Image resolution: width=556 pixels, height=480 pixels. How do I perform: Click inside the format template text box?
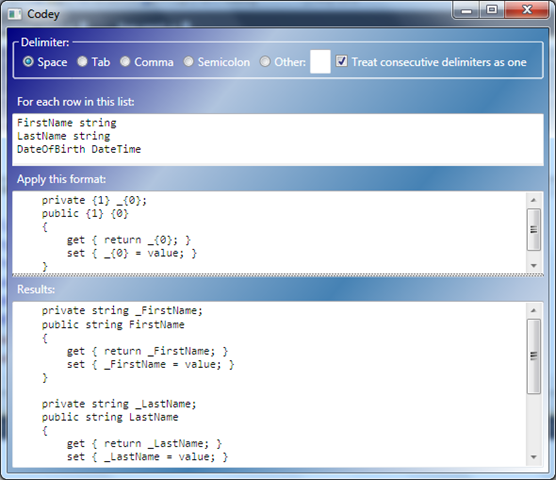pyautogui.click(x=269, y=232)
